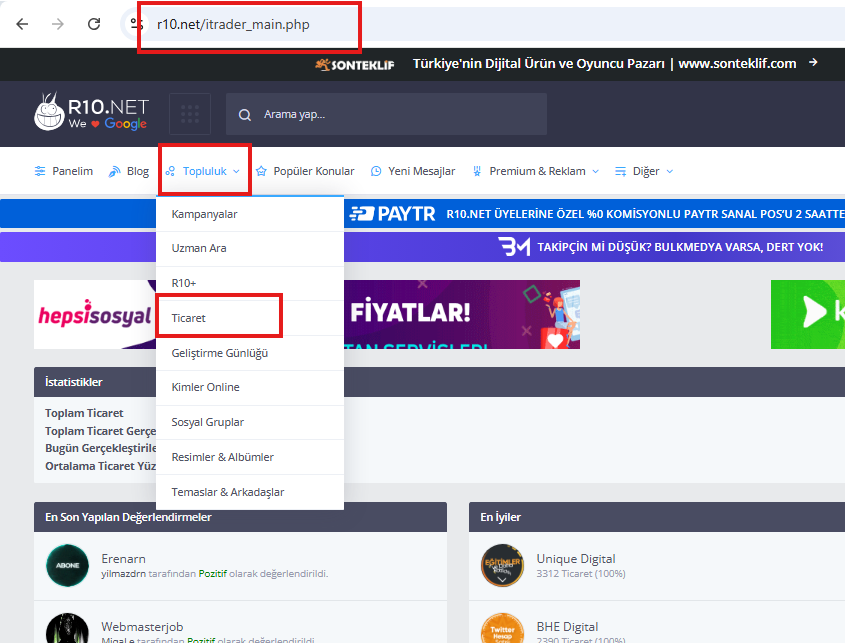Focus the 'Arama yap...' search field

(386, 114)
